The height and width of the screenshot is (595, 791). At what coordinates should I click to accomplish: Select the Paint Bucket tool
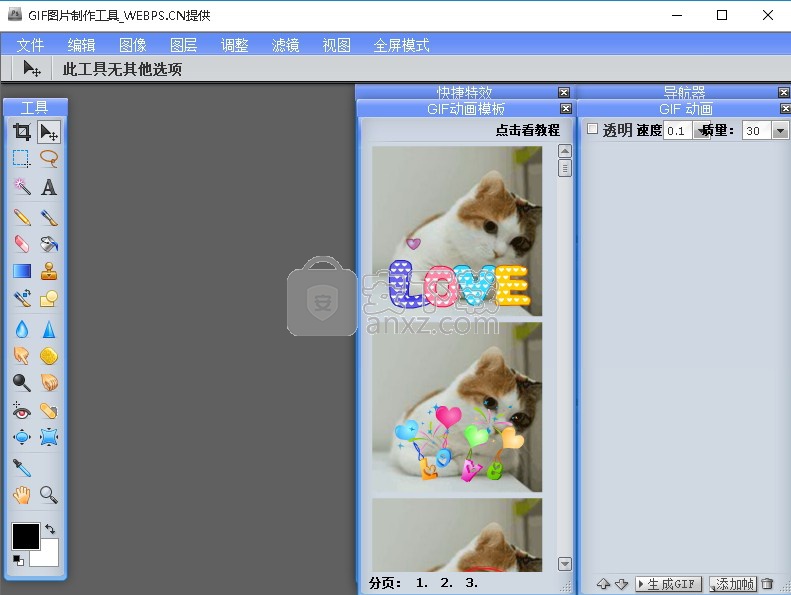(49, 244)
